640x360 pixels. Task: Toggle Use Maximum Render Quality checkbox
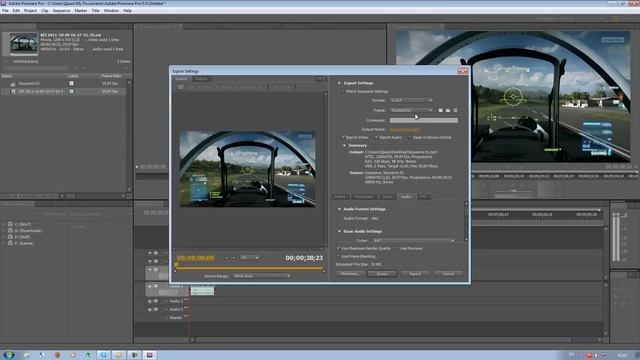coord(338,248)
